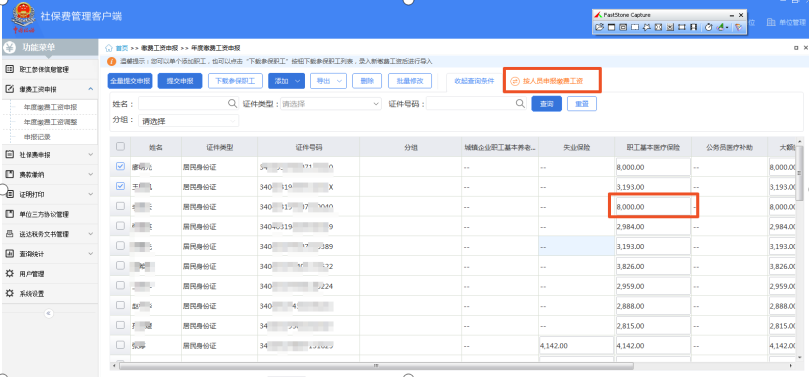Click the 单位管理 building icon in header

771,22
